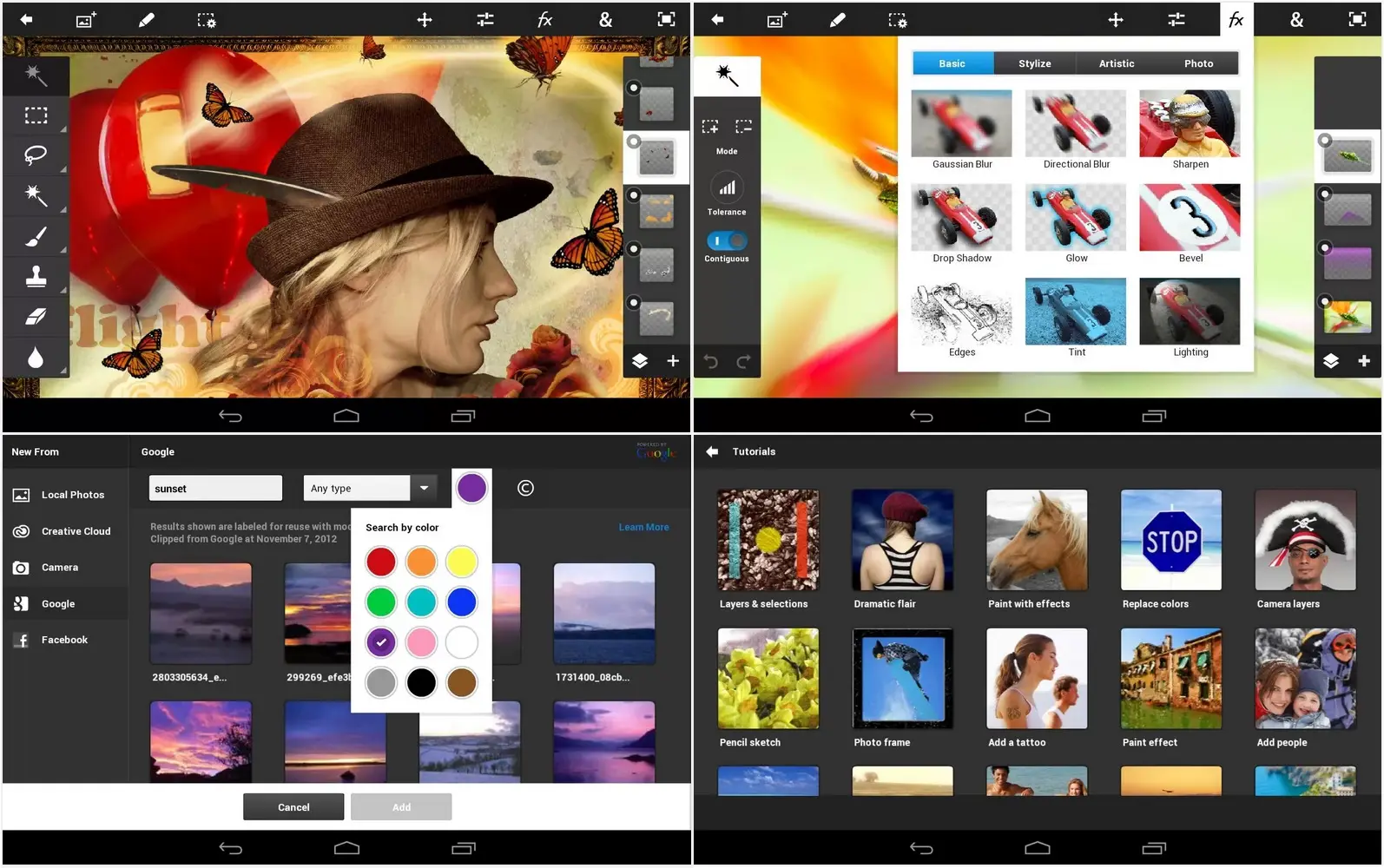Toggle visibility of the orange butterflies layer
This screenshot has height=868, width=1384.
pos(634,195)
